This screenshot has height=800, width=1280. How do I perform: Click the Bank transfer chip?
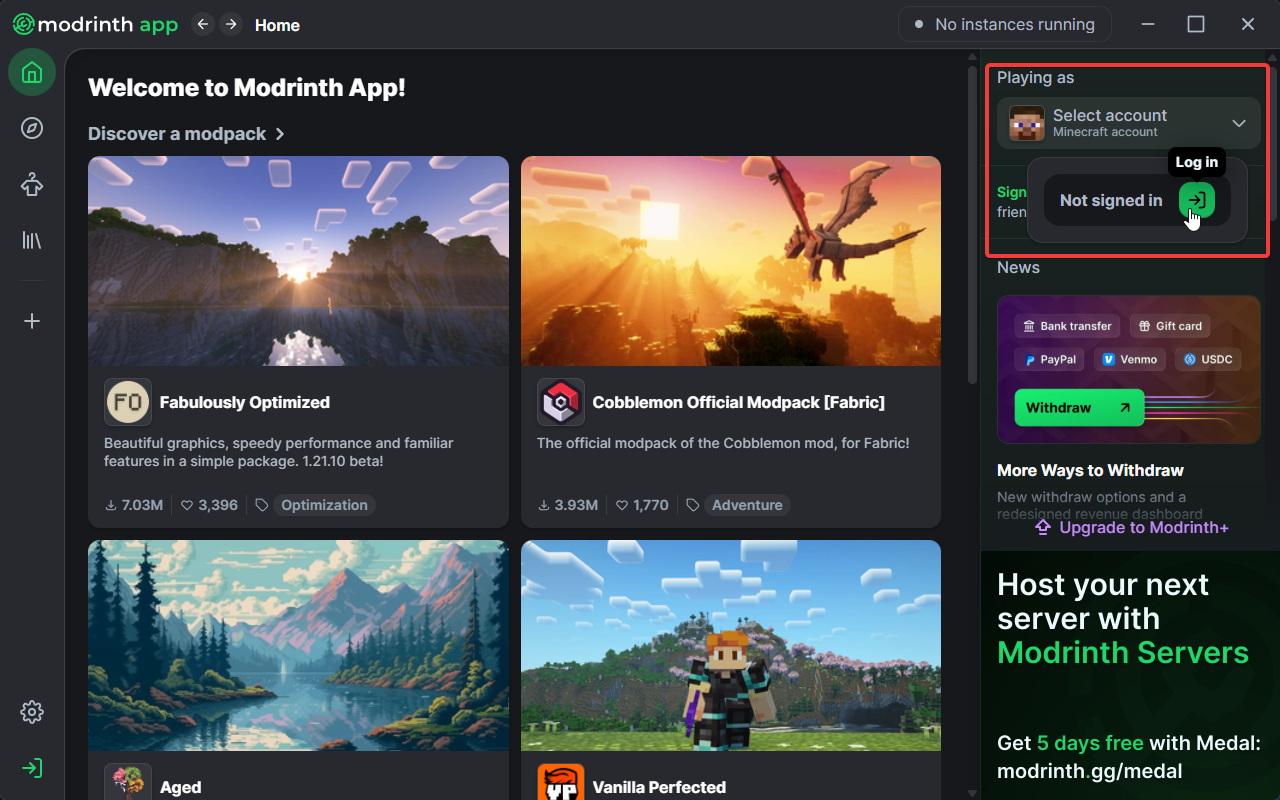(x=1067, y=326)
